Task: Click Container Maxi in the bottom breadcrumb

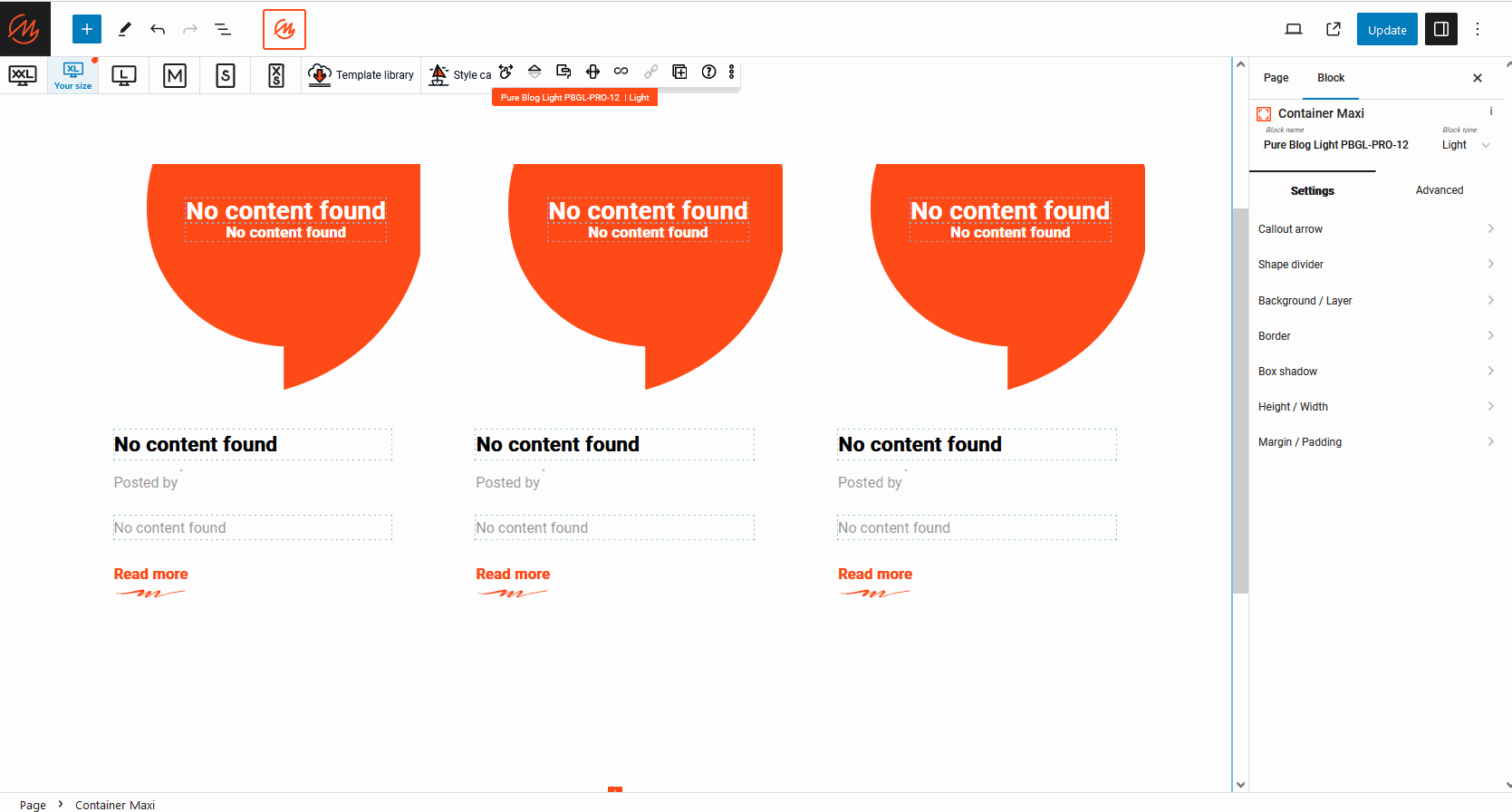Action: point(115,805)
